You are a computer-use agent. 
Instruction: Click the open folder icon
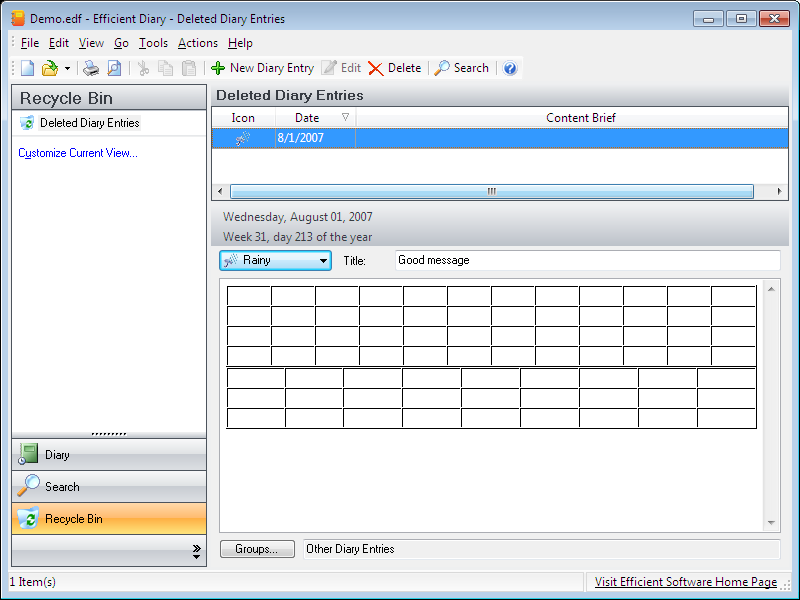click(x=49, y=68)
